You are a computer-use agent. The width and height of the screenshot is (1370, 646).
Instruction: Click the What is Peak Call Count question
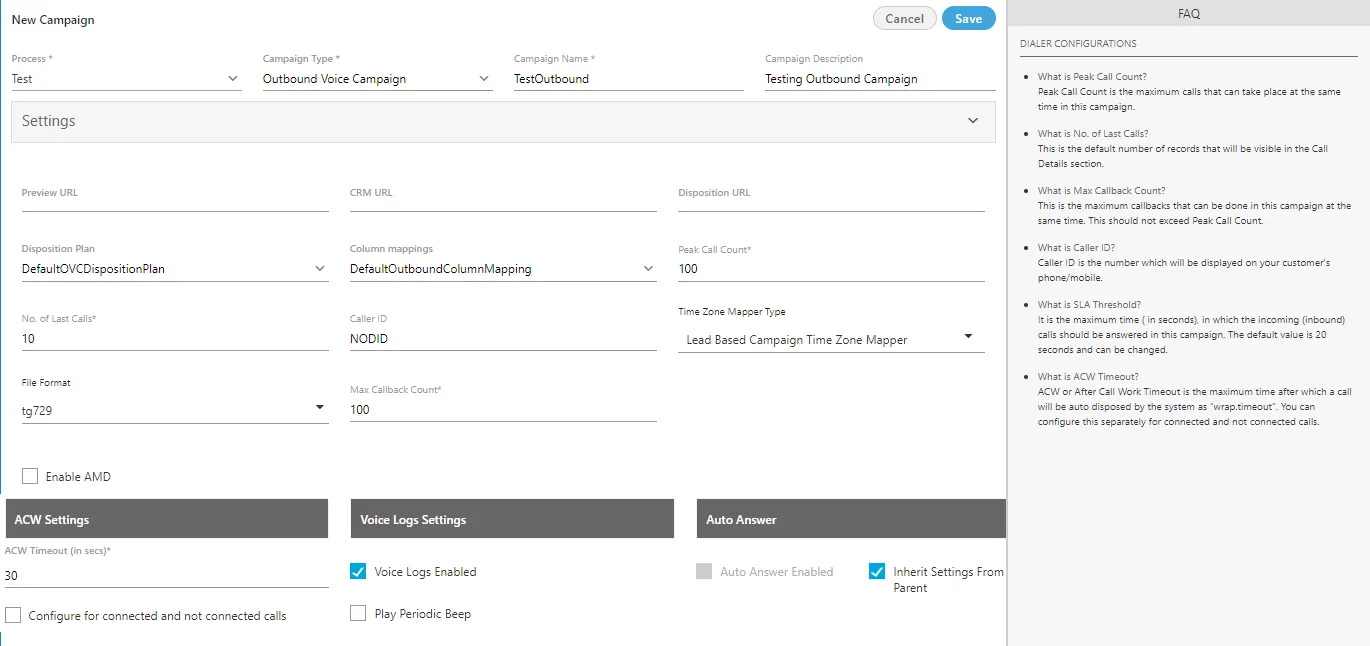click(x=1092, y=77)
